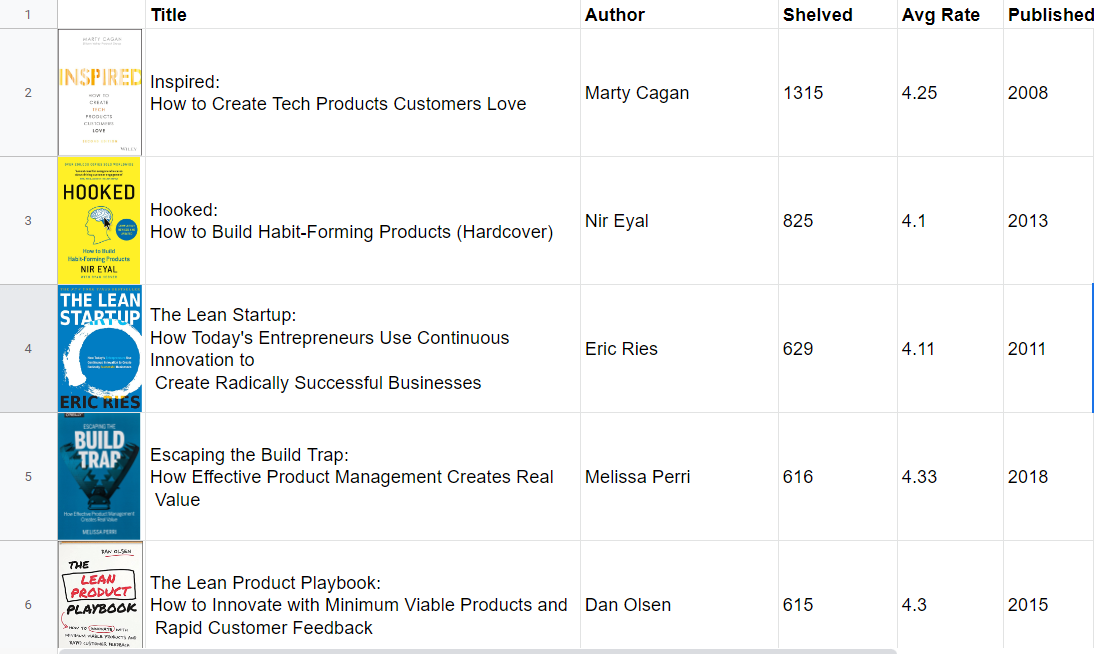Click row number 4 header

tap(28, 348)
